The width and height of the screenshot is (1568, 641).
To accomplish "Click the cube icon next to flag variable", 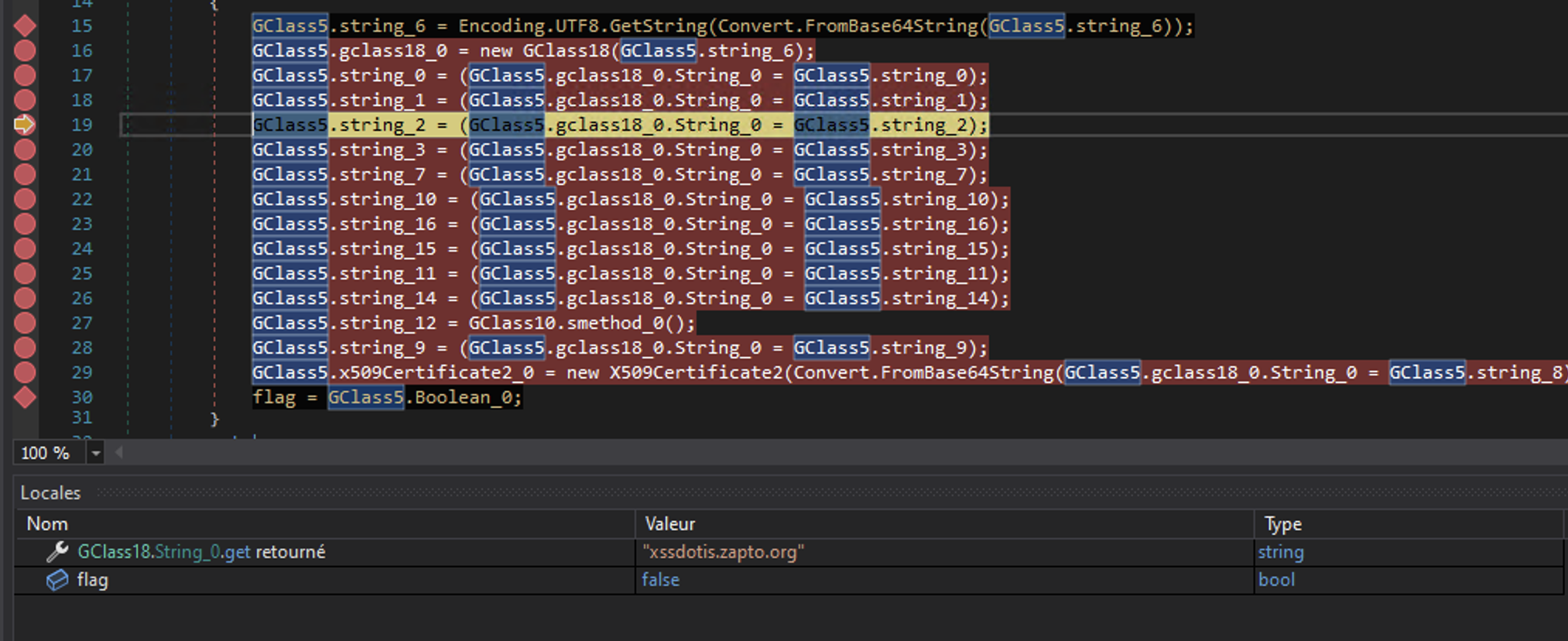I will (57, 580).
